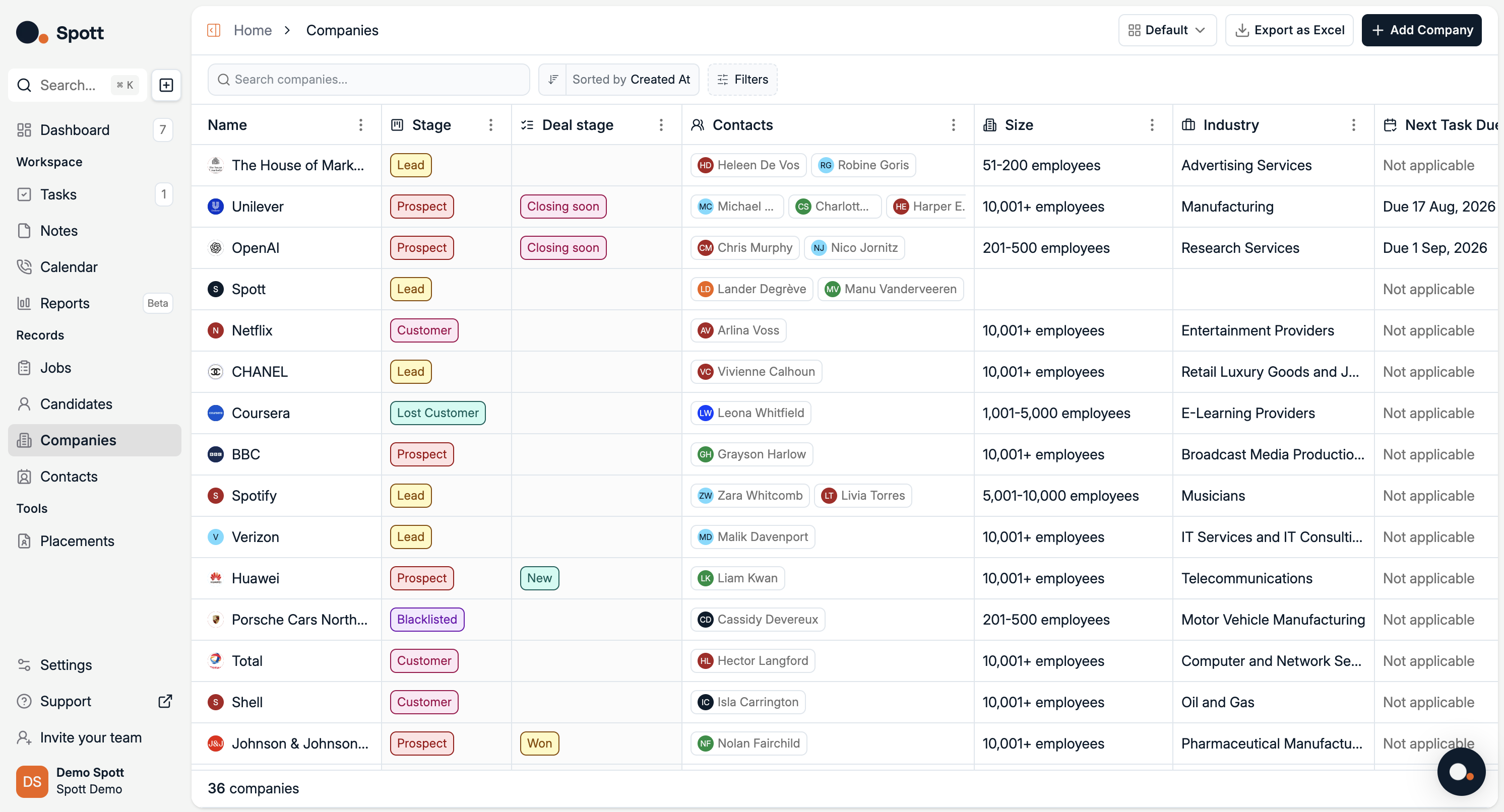Image resolution: width=1504 pixels, height=812 pixels.
Task: Click the Verizon company avatar
Action: click(x=215, y=537)
